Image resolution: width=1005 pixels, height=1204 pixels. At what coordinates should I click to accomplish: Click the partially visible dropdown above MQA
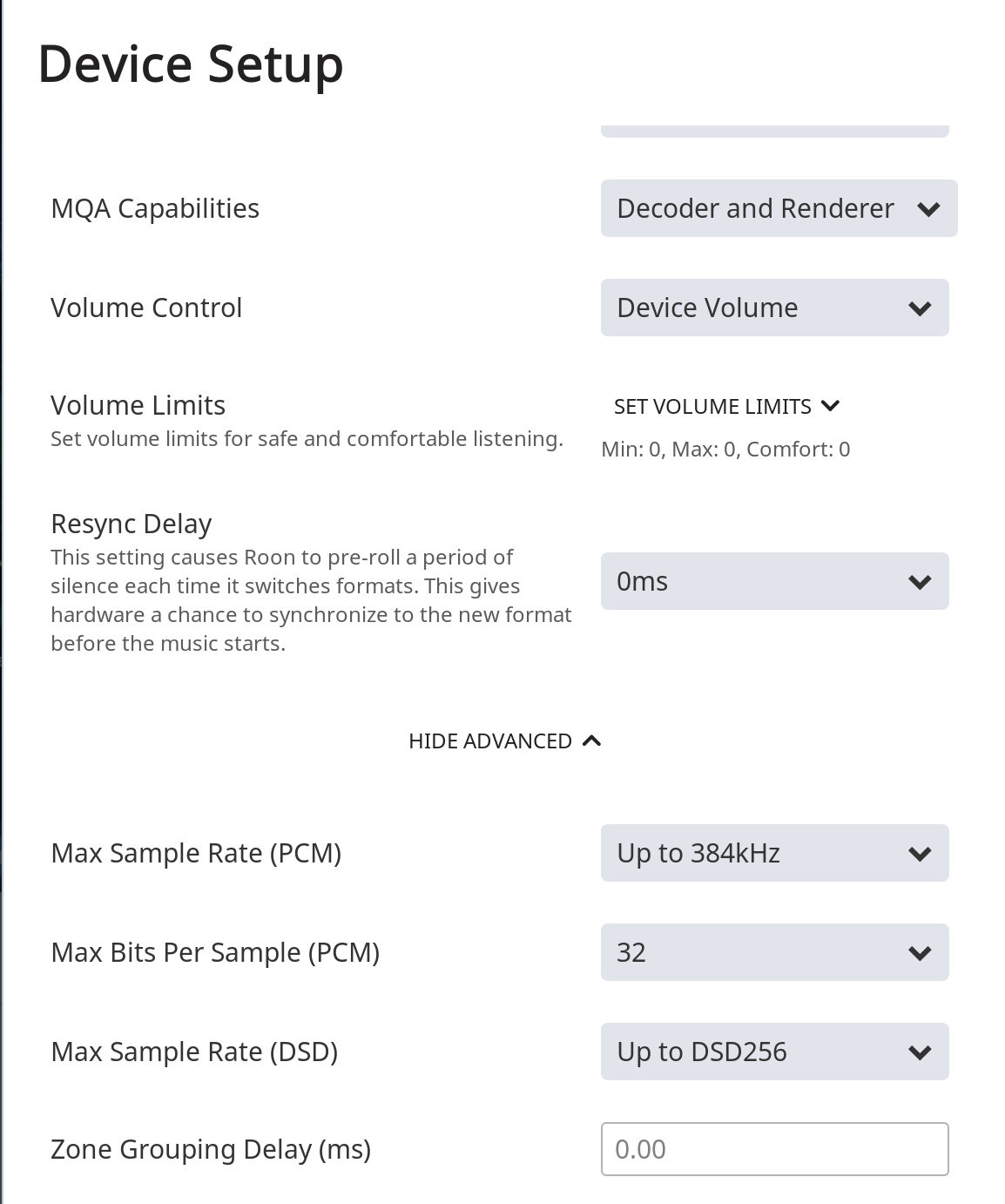point(775,131)
